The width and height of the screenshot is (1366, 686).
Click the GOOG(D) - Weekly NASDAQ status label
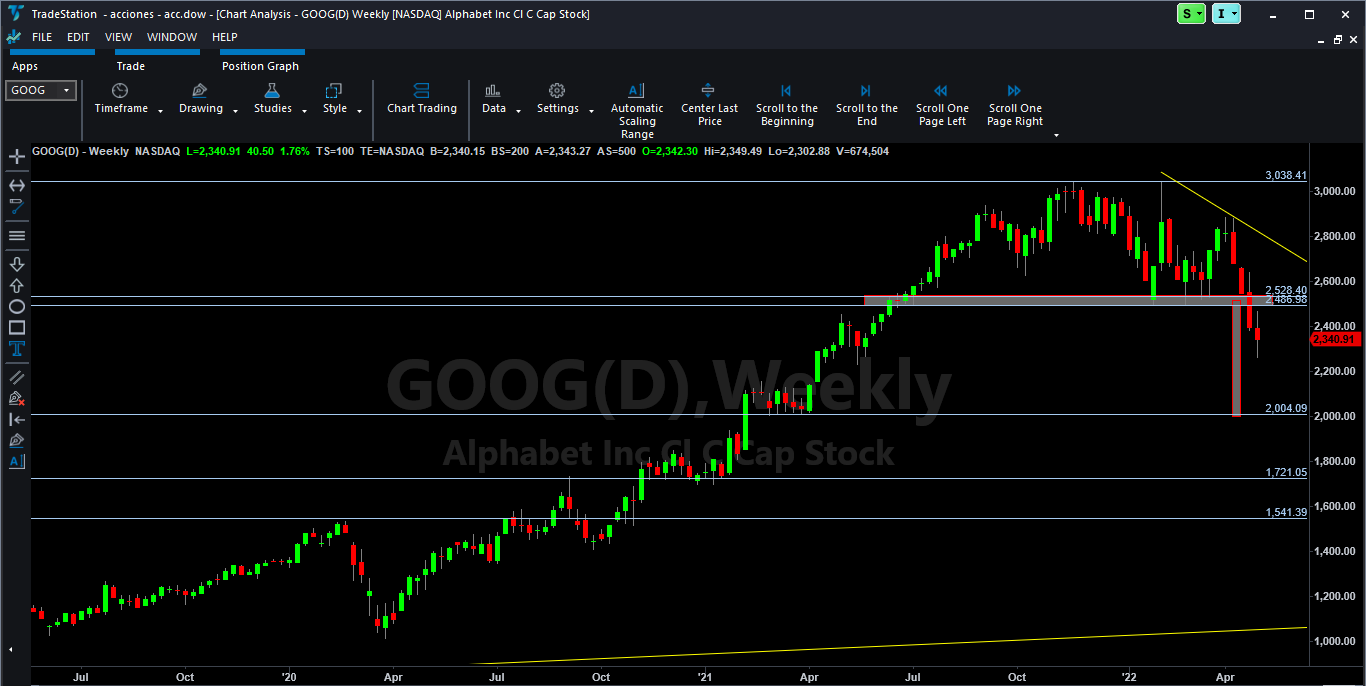click(106, 151)
